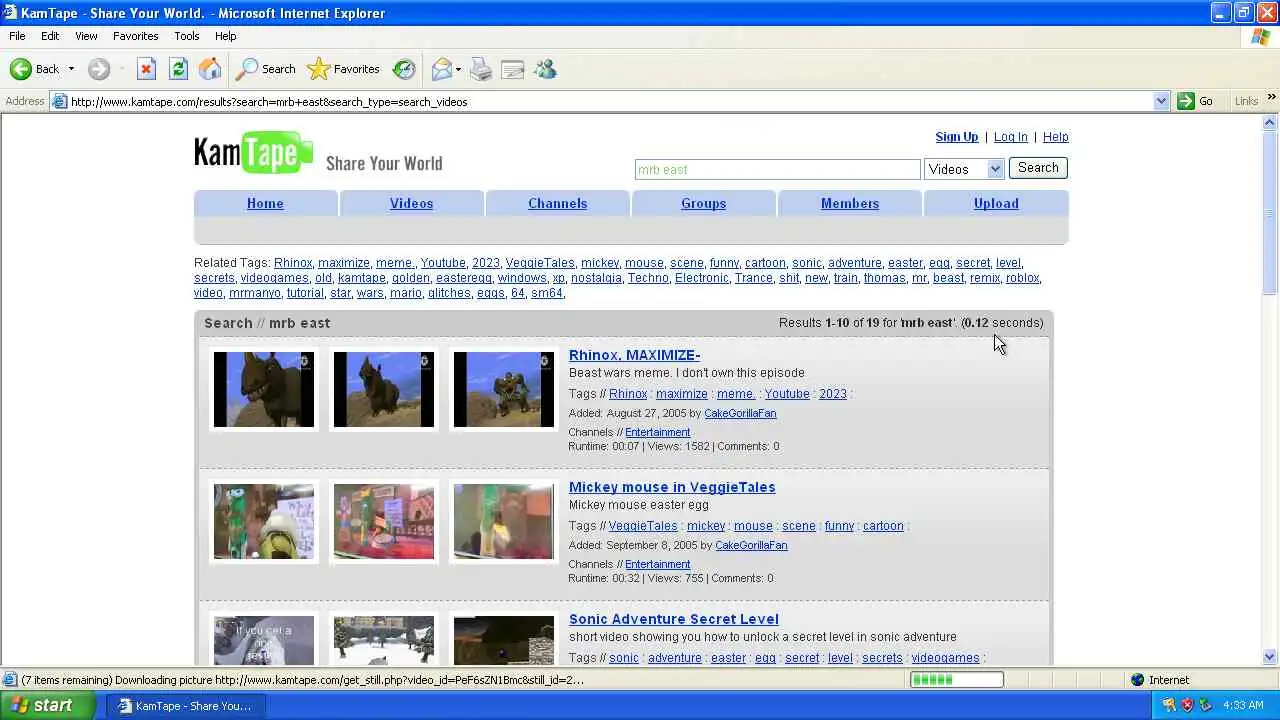Expand the Mail button dropdown arrow
This screenshot has height=720, width=1280.
pos(458,69)
